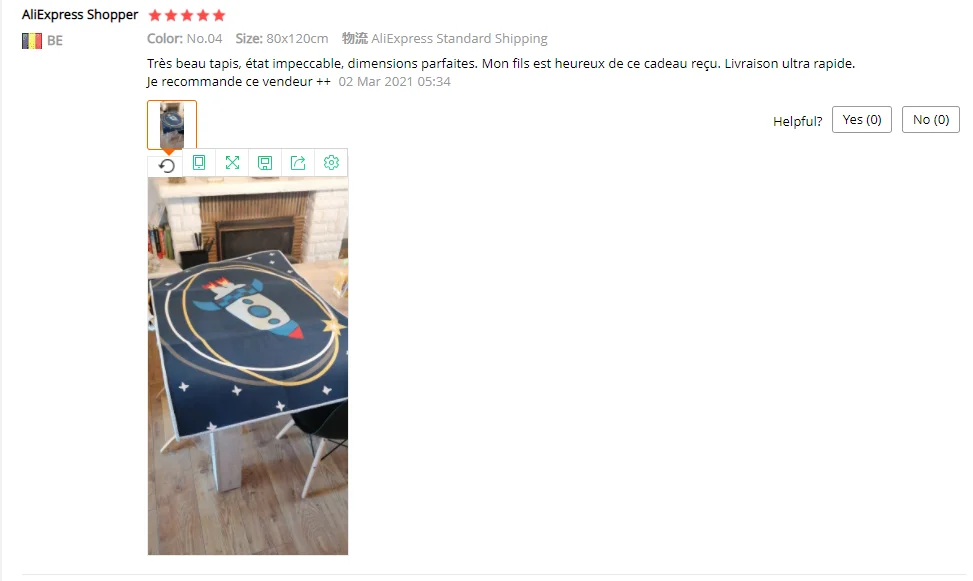This screenshot has height=581, width=973.
Task: Click the French review text
Action: (501, 72)
